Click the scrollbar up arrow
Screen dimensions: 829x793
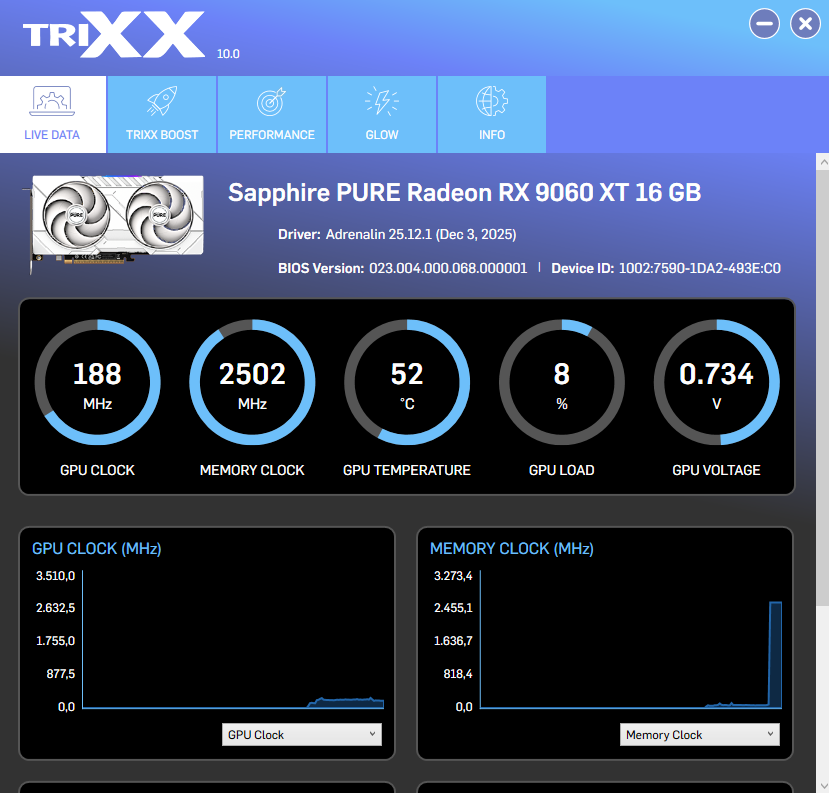823,162
